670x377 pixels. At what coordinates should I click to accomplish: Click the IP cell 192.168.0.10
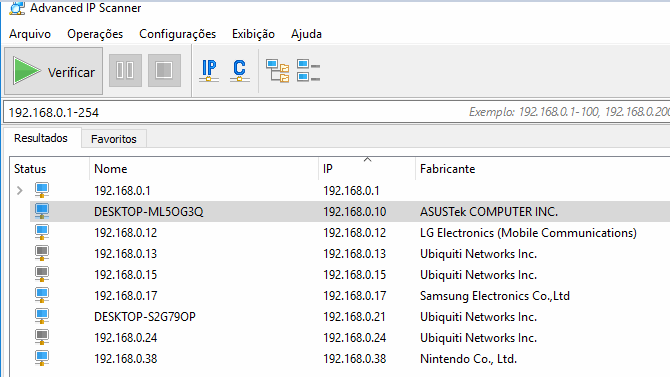tap(355, 212)
